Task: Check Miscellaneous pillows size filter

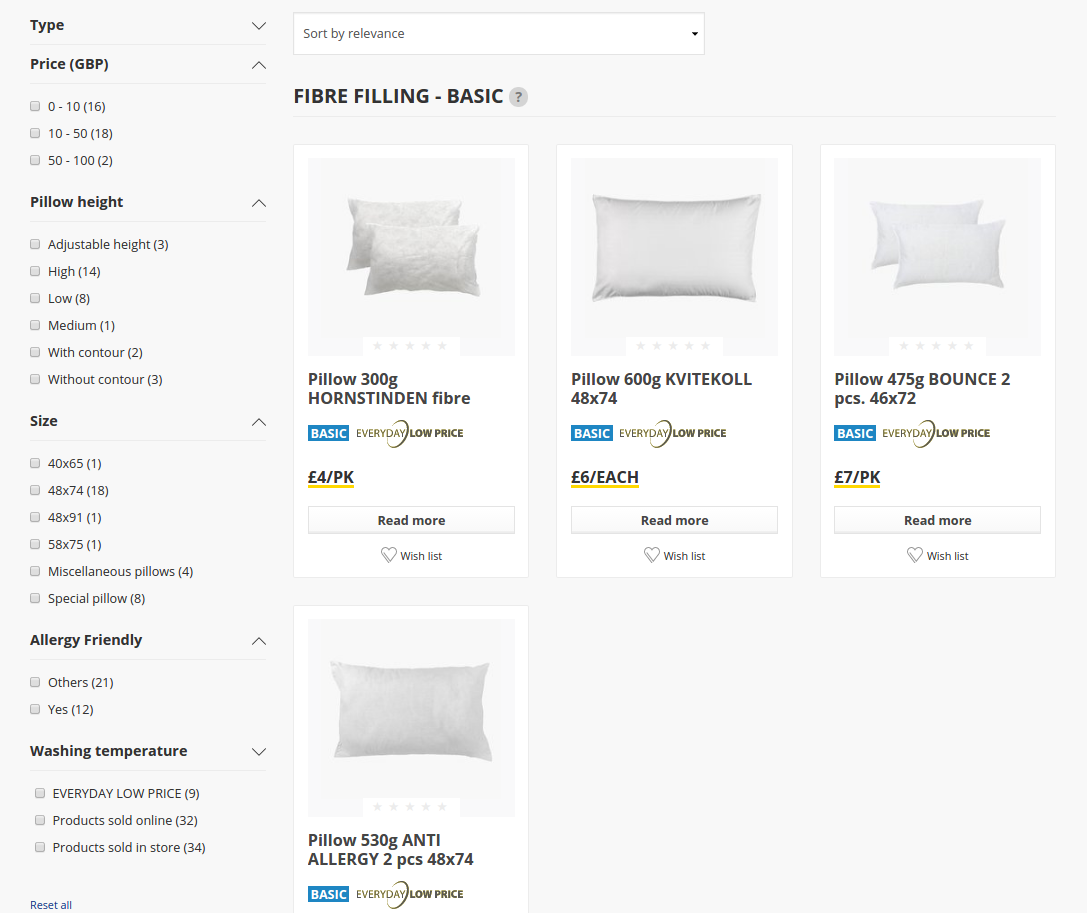Action: [35, 571]
